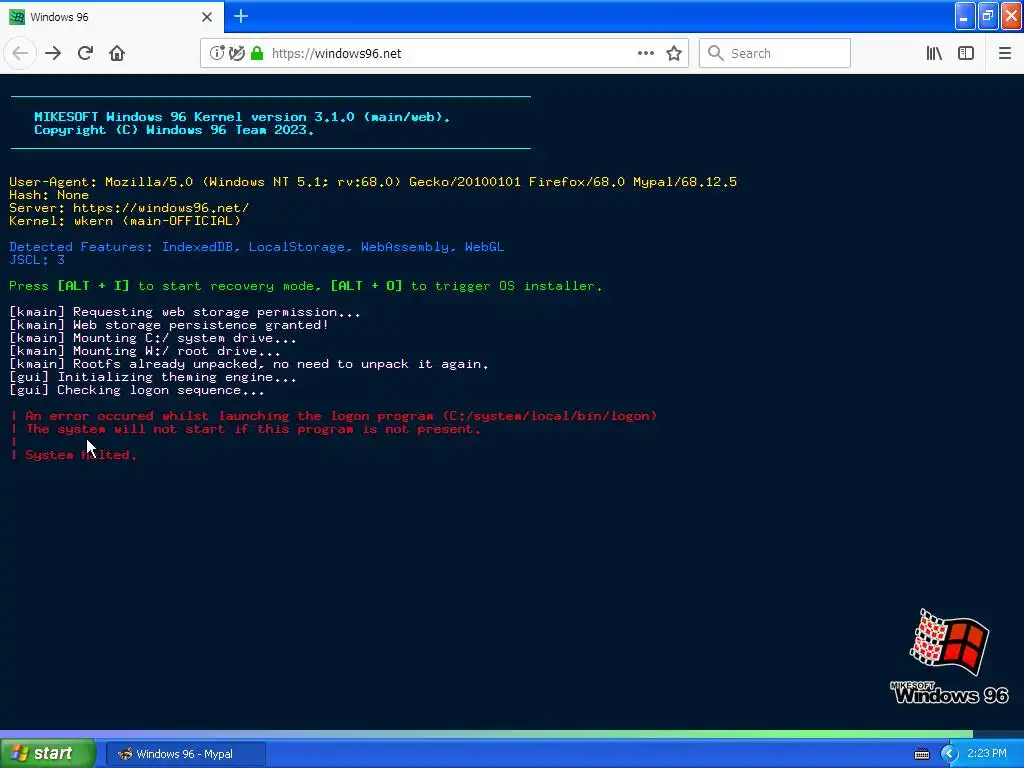
Task: Toggle the sidebar view icon
Action: pyautogui.click(x=966, y=53)
